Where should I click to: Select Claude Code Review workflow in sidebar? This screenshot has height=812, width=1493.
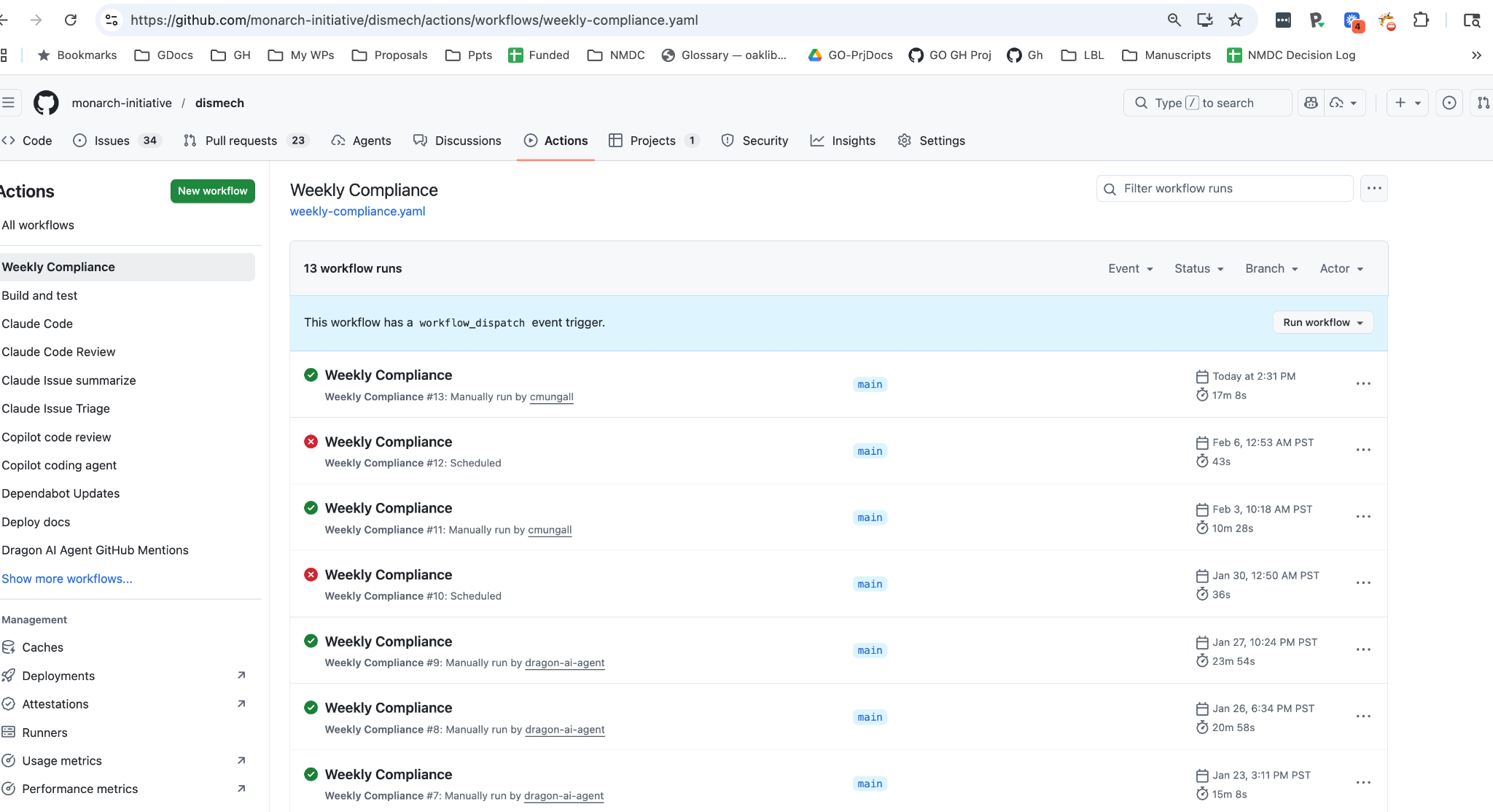pyautogui.click(x=58, y=351)
